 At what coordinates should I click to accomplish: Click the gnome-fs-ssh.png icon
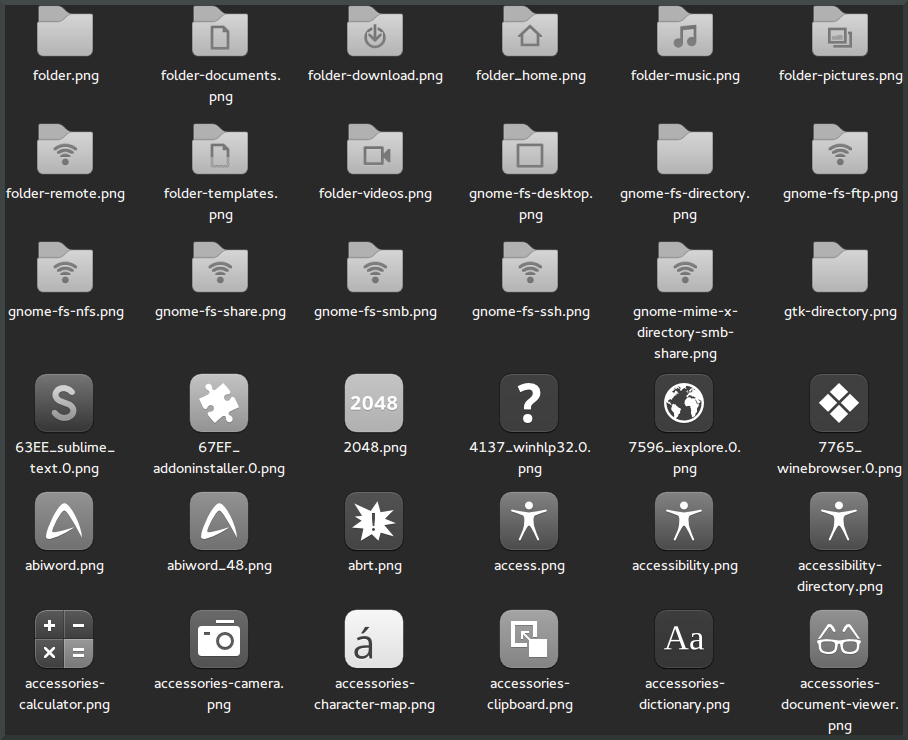click(530, 268)
